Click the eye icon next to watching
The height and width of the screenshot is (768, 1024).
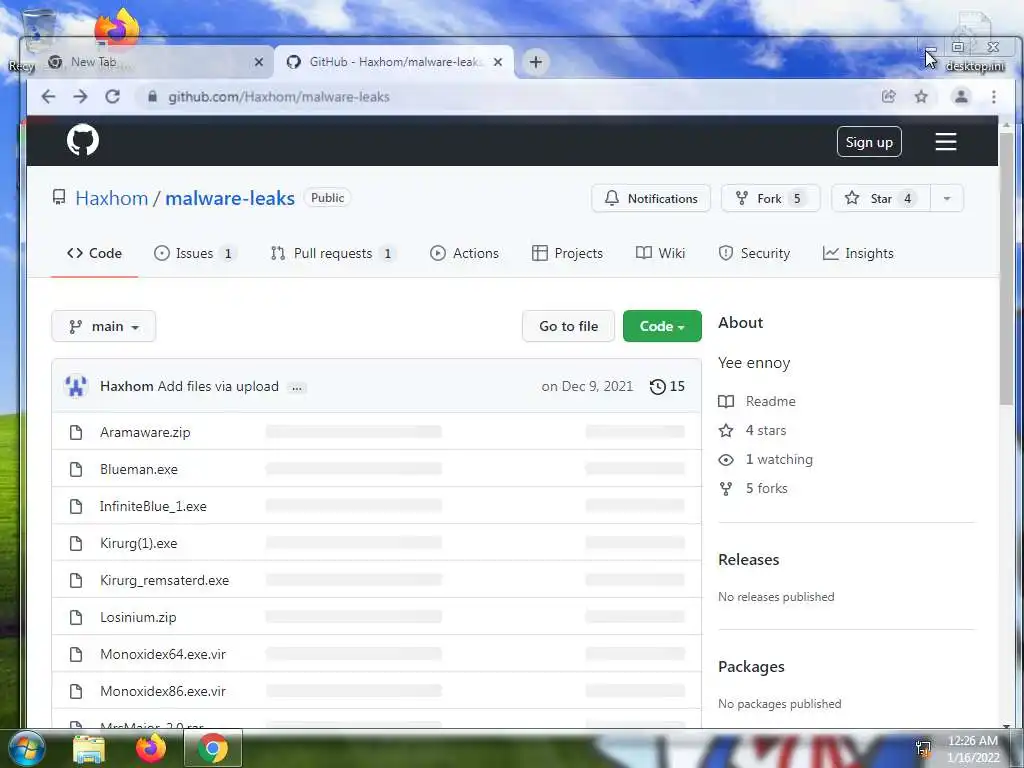[726, 460]
